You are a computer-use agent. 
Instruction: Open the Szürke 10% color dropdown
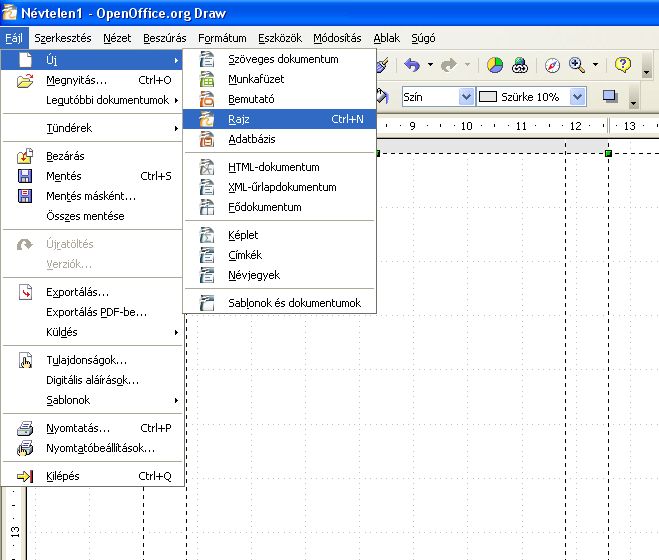click(x=577, y=97)
